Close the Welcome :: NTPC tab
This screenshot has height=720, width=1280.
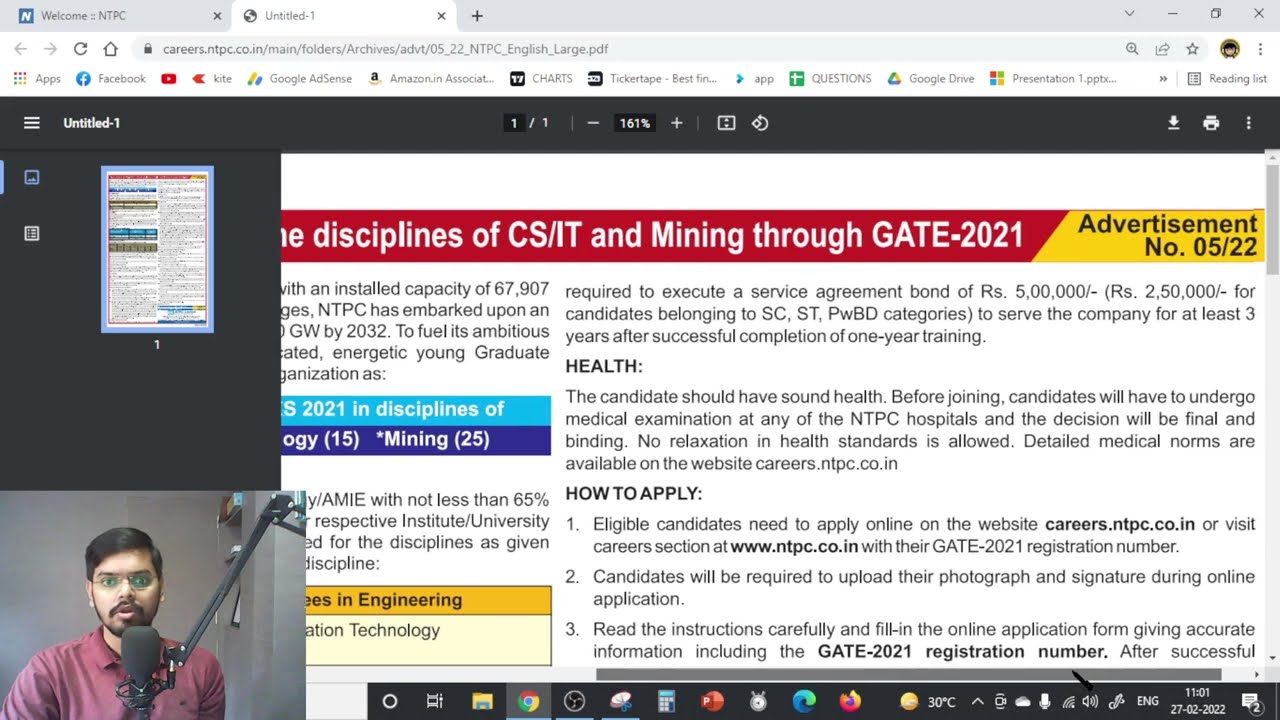coord(217,16)
